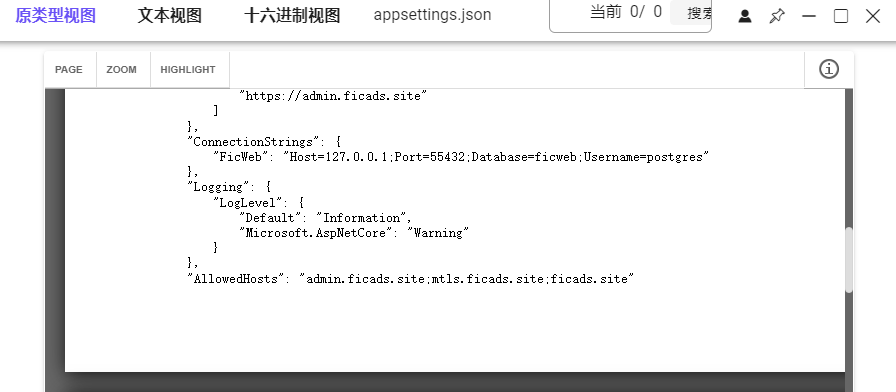Maximize the viewer window
The height and width of the screenshot is (392, 896).
coord(841,16)
